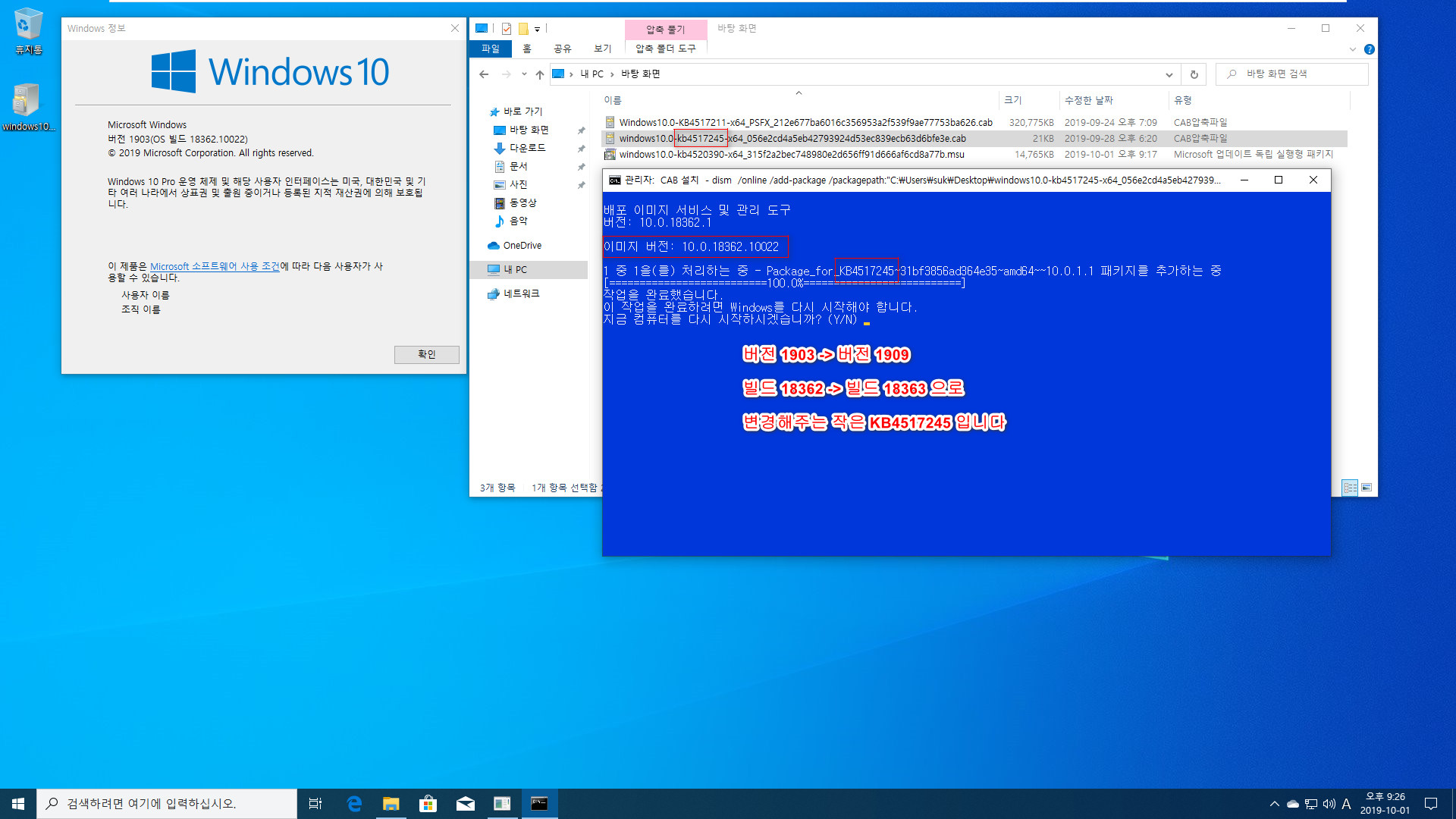Select 네트워크 in the navigation pane

pos(521,294)
